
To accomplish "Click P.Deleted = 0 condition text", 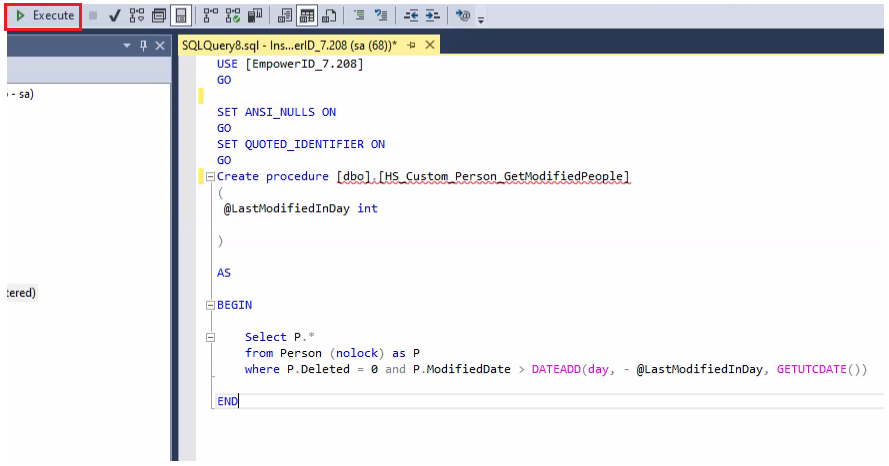I will [332, 370].
